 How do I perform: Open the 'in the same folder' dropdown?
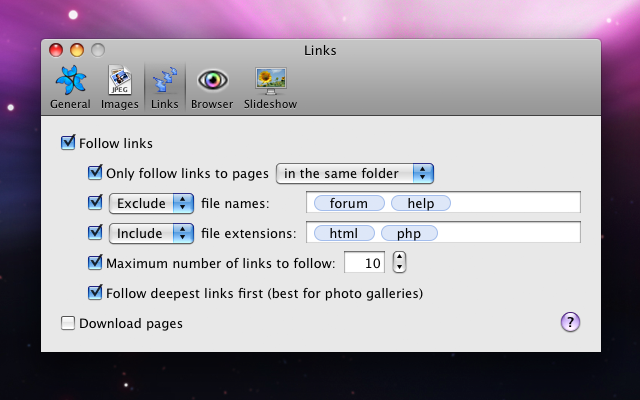pos(355,173)
